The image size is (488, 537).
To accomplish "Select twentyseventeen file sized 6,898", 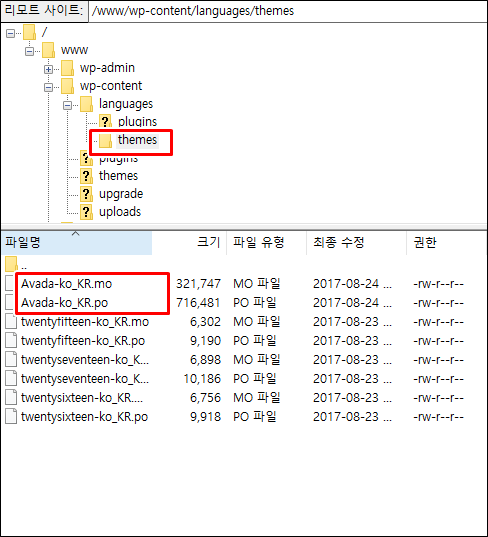I will point(85,360).
